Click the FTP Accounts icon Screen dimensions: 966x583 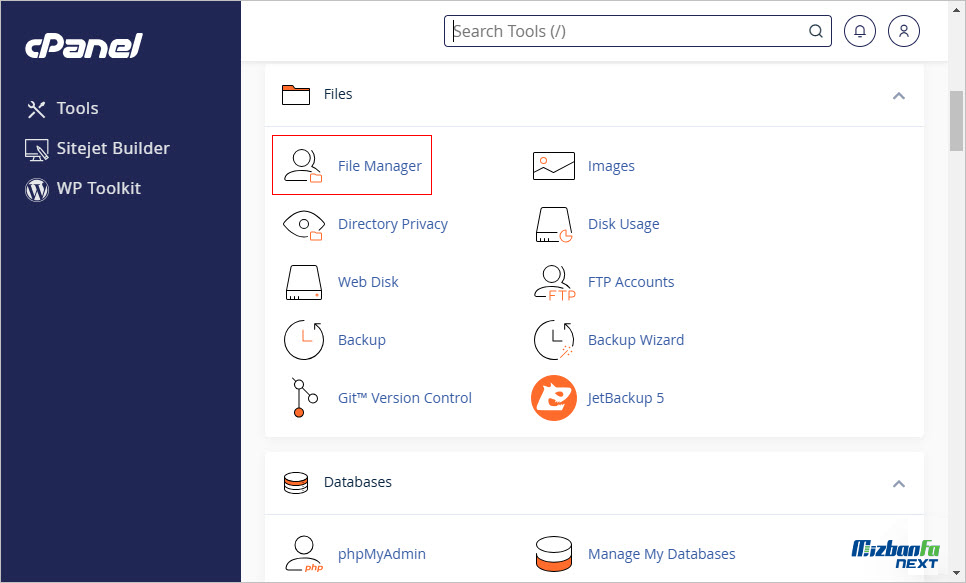(x=554, y=283)
